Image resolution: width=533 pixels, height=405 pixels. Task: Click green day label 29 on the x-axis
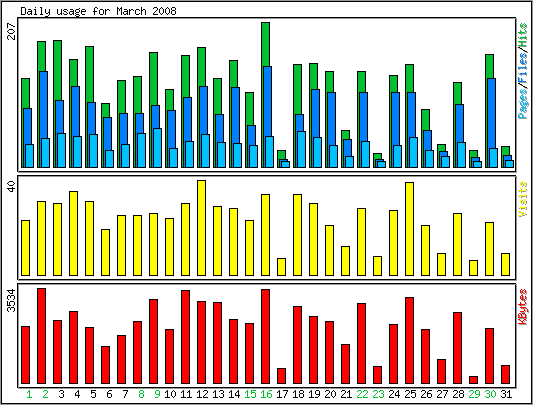coord(474,394)
